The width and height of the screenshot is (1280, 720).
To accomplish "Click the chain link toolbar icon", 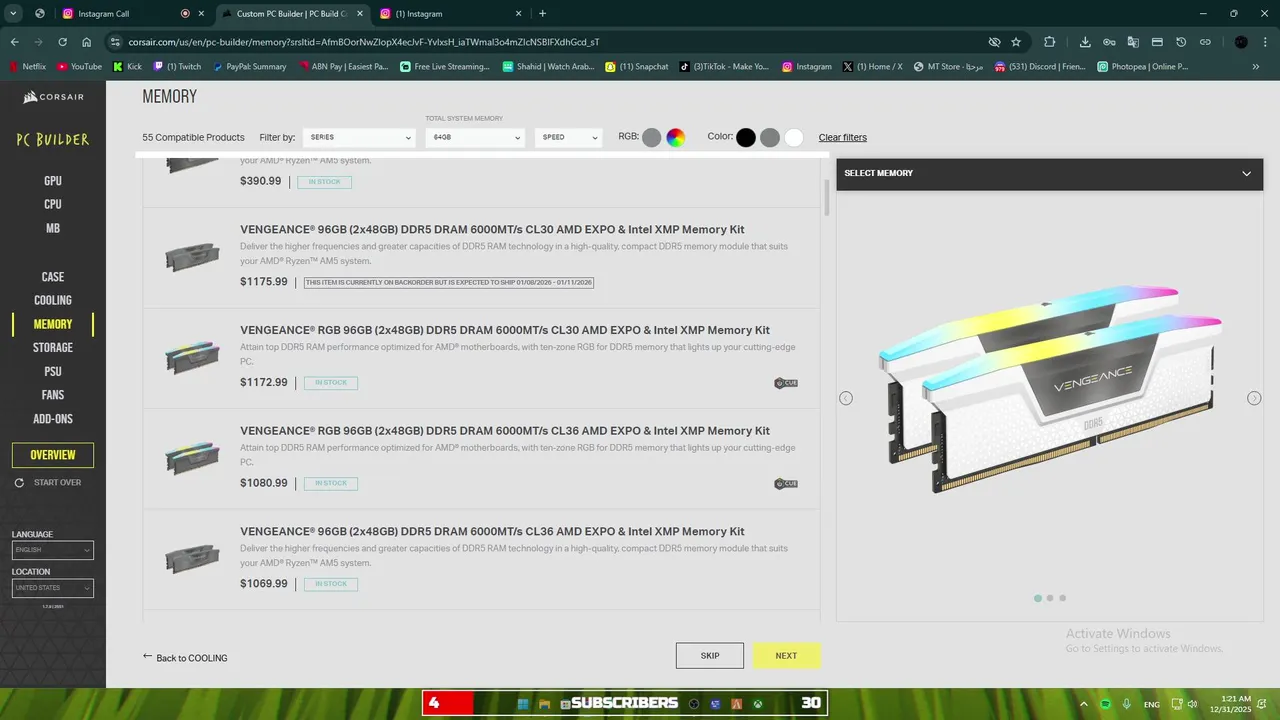I will click(1205, 42).
